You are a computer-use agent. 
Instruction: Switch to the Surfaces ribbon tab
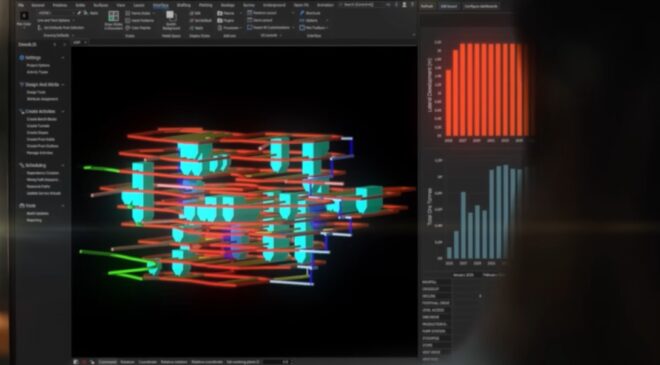pos(101,5)
